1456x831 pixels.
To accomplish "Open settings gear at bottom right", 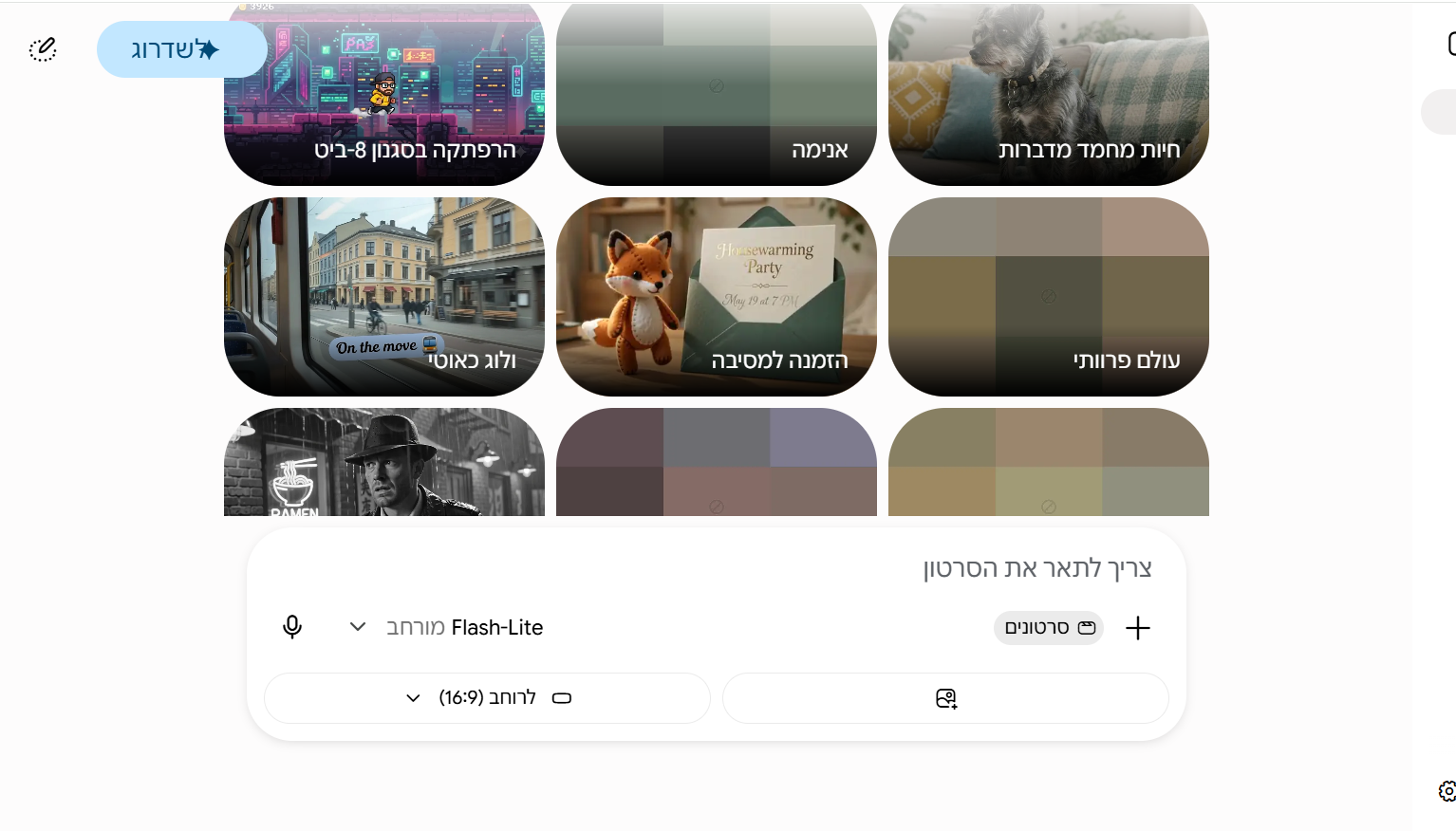I will (x=1447, y=791).
